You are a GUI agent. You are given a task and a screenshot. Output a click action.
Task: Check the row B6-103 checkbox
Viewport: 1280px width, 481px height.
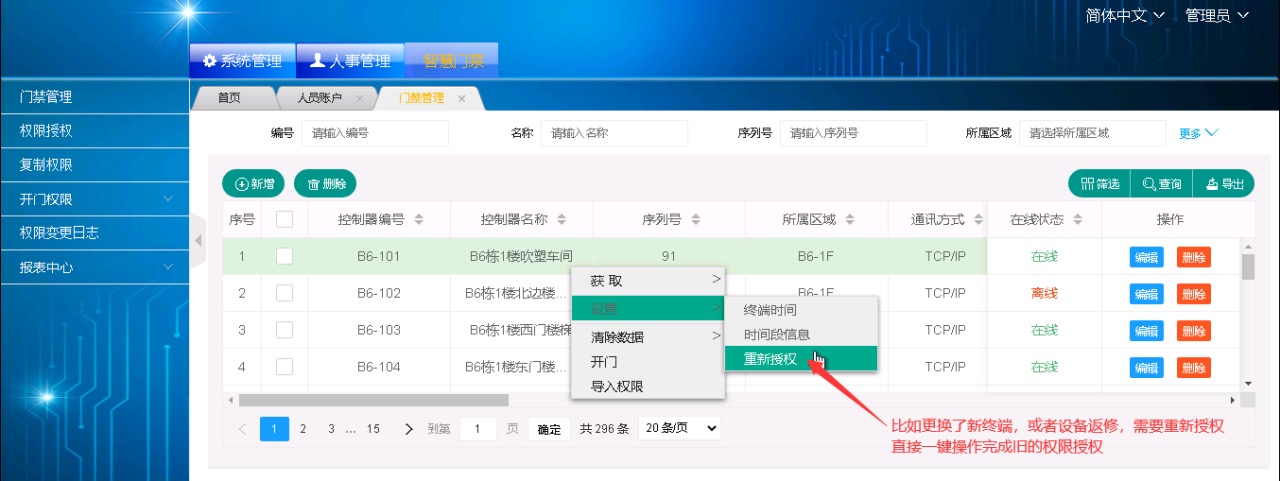pos(284,330)
